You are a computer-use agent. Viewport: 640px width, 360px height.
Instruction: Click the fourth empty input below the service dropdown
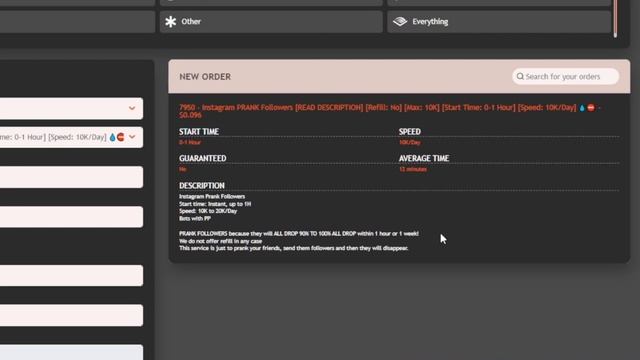[x=71, y=315]
